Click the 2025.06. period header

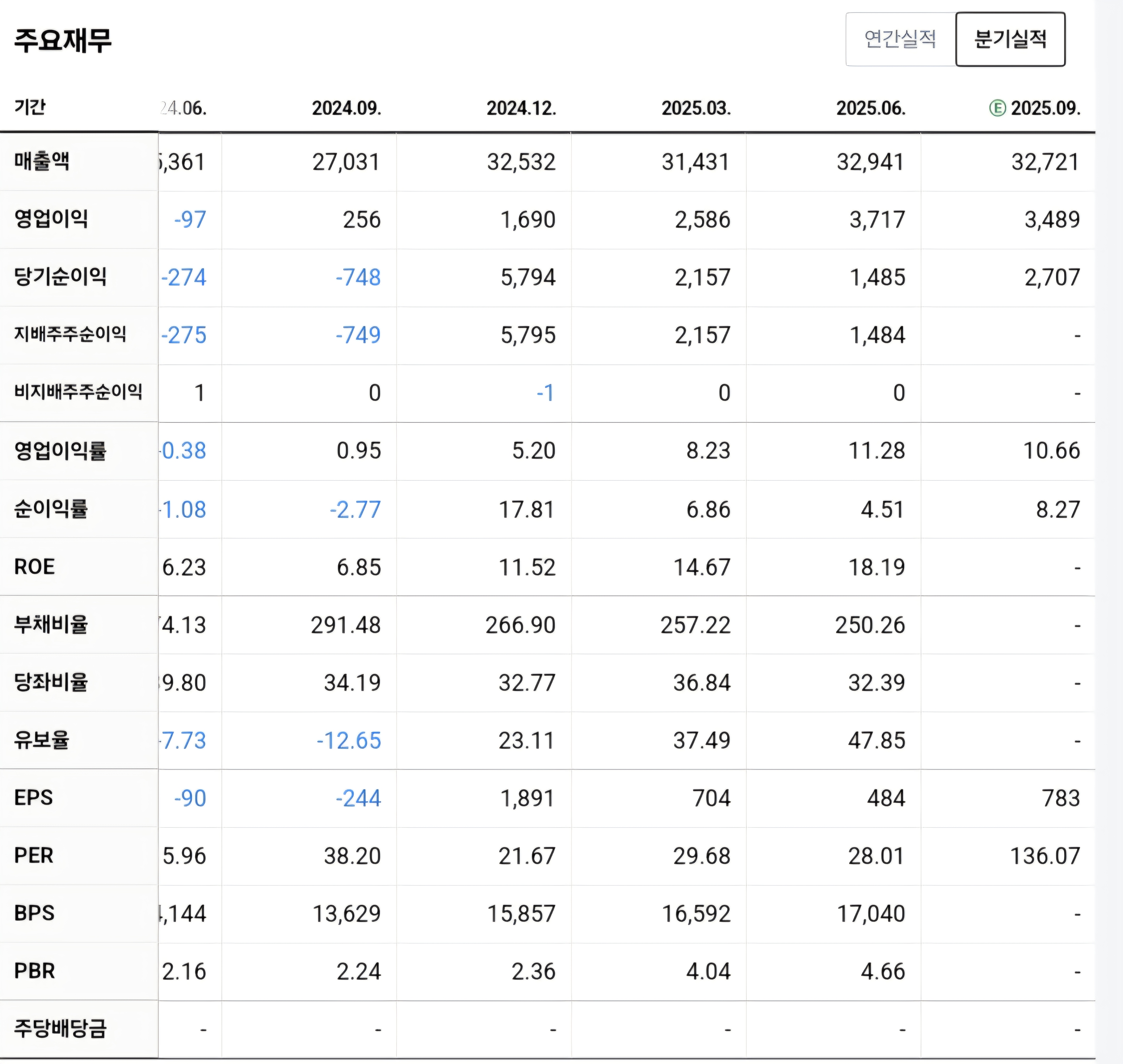(870, 108)
